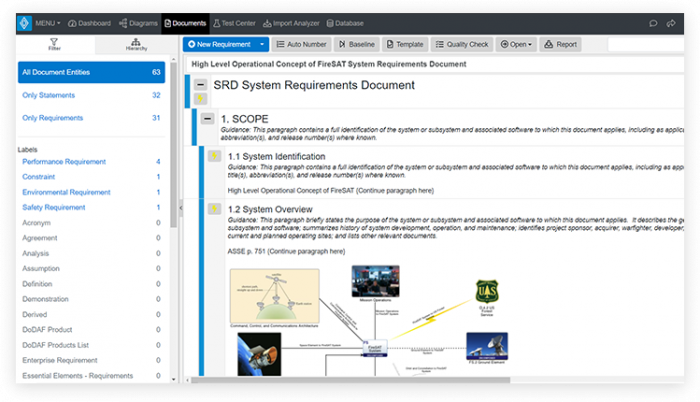700x402 pixels.
Task: Run the Quality Check
Action: tap(462, 44)
